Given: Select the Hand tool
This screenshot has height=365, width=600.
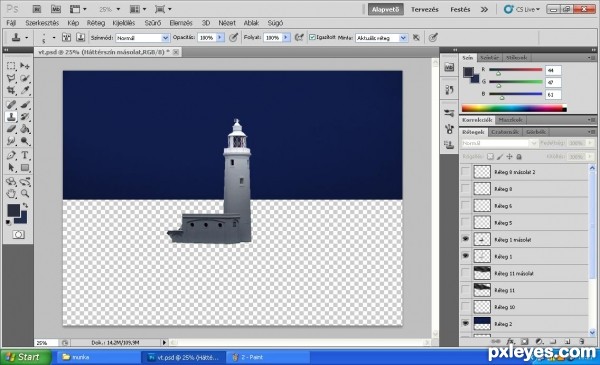Looking at the screenshot, I should tap(11, 194).
